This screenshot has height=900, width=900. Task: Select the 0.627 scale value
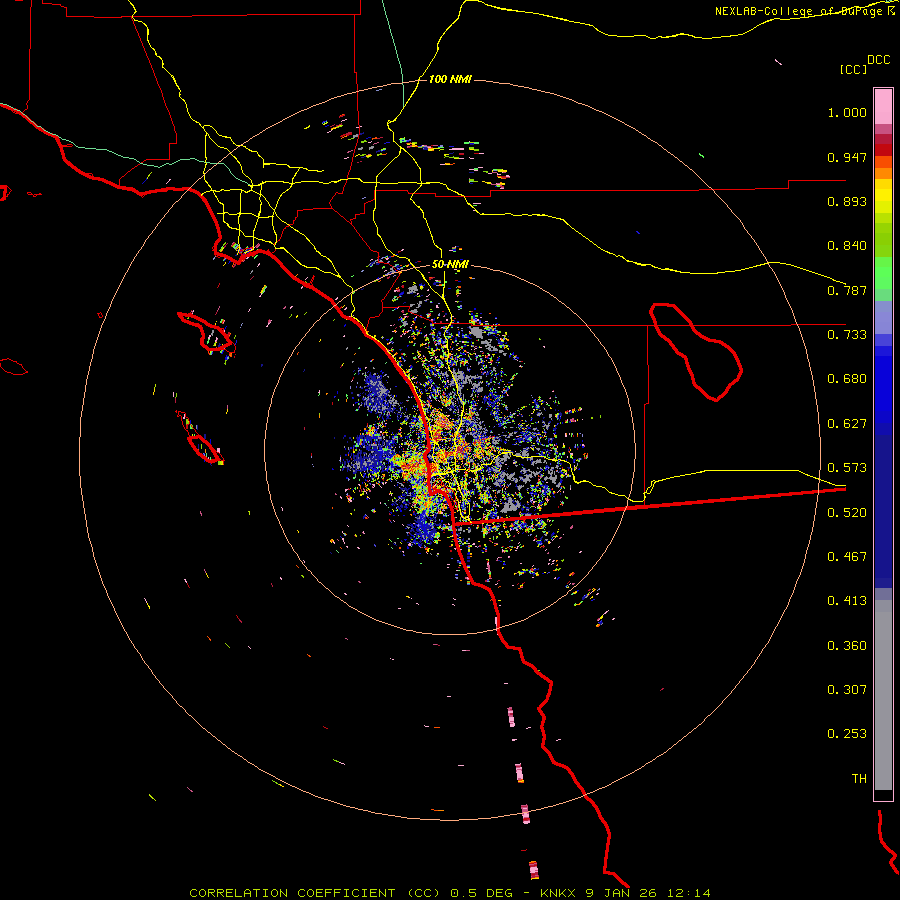(x=847, y=424)
